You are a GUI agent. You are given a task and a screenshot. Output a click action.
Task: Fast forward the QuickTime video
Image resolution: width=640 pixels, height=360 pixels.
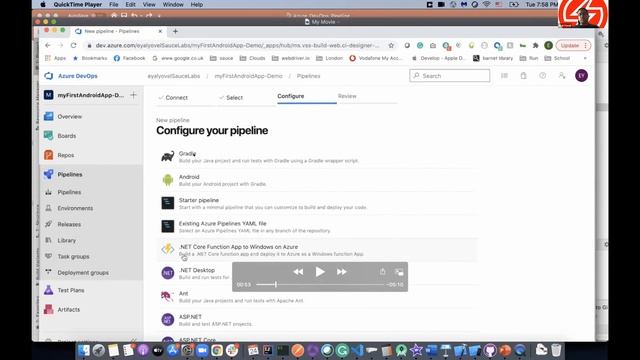click(x=342, y=272)
